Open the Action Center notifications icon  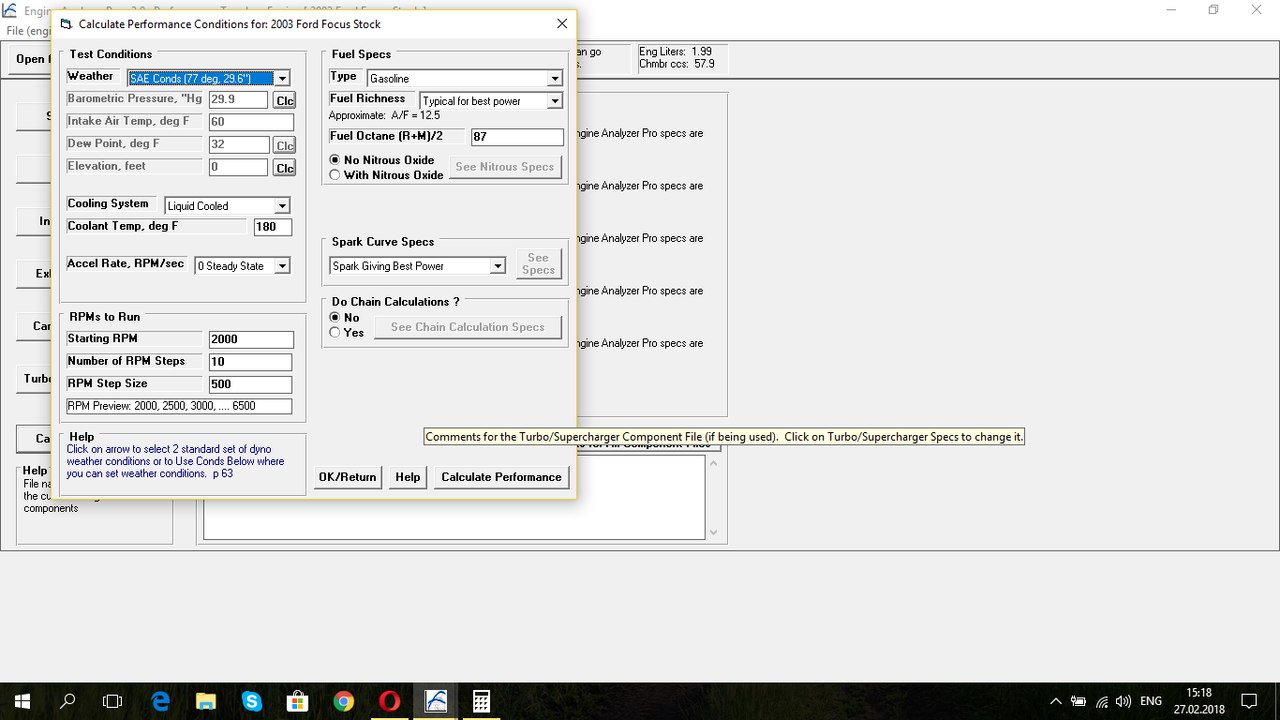(1249, 701)
